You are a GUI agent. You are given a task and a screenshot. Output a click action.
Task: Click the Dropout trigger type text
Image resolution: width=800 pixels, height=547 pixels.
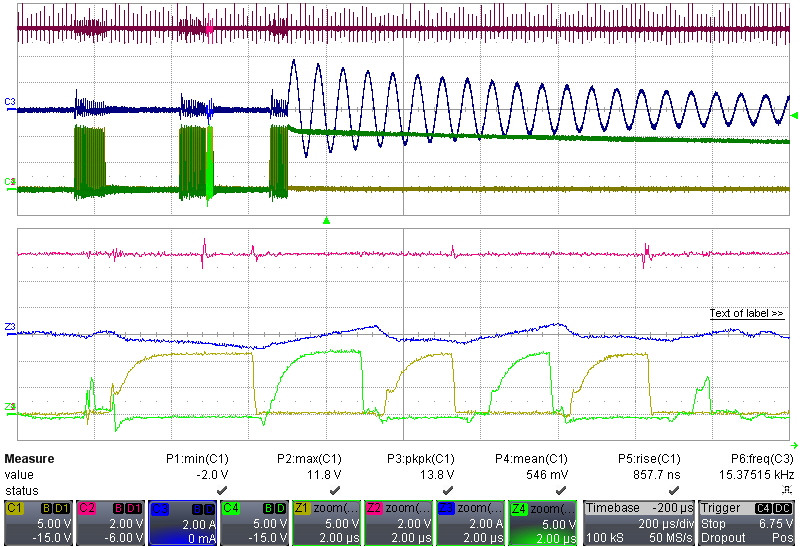[x=723, y=538]
